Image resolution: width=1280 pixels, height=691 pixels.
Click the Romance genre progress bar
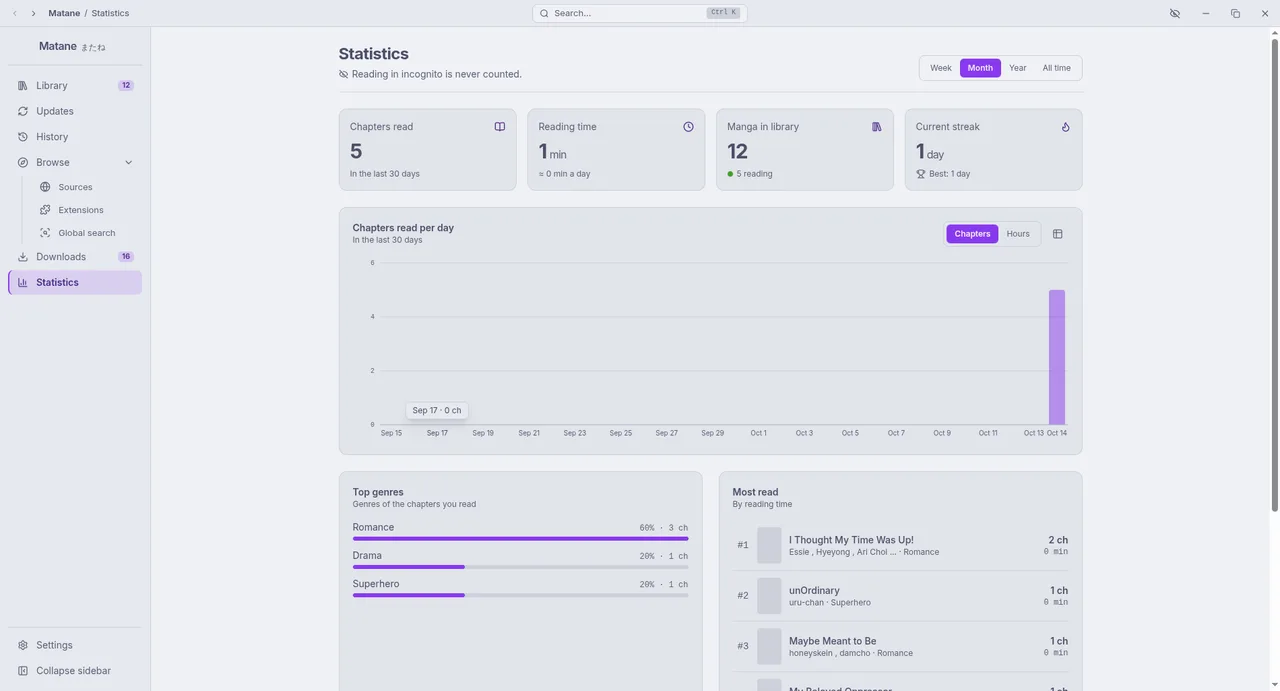pos(520,539)
